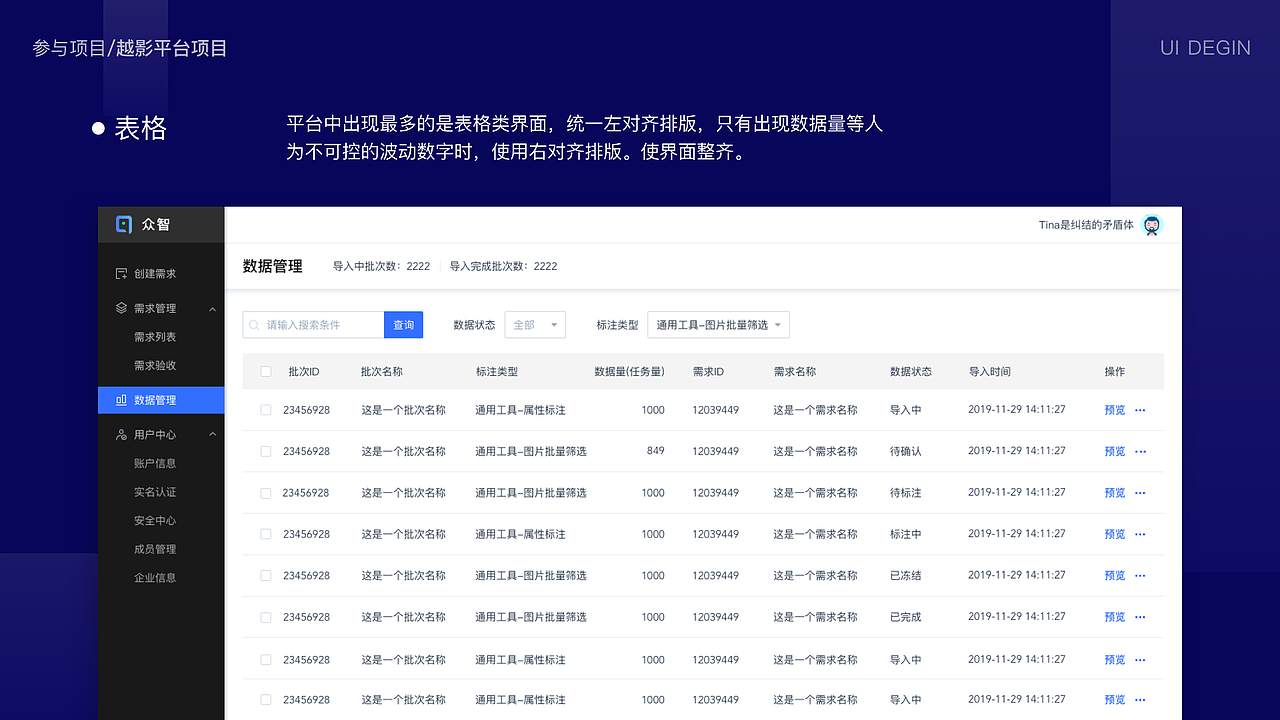Open the ... actions on the 已完成 row

click(x=1140, y=616)
